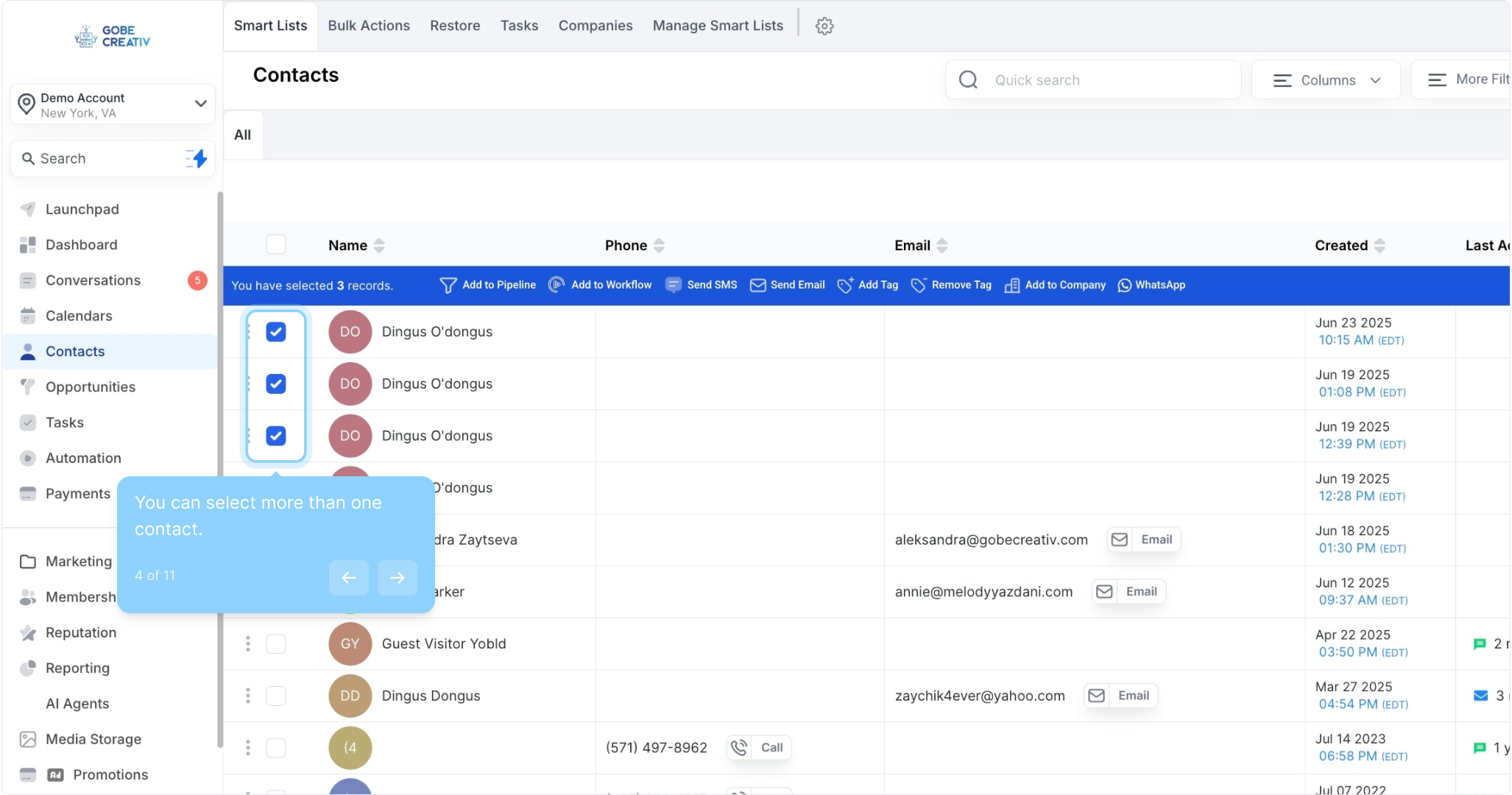This screenshot has width=1512, height=795.
Task: Toggle the select-all checkbox in header
Action: [276, 245]
